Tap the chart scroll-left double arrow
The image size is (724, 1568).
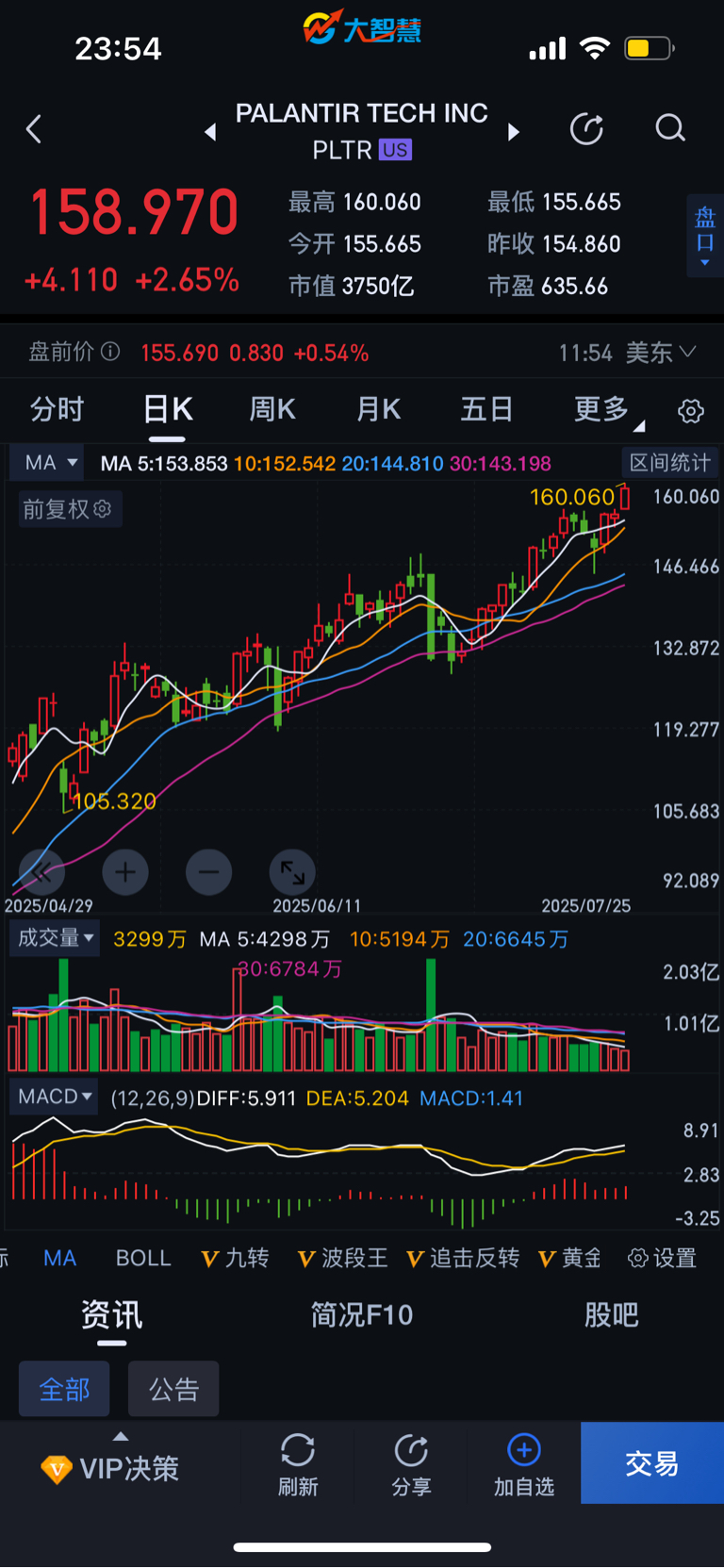(41, 872)
